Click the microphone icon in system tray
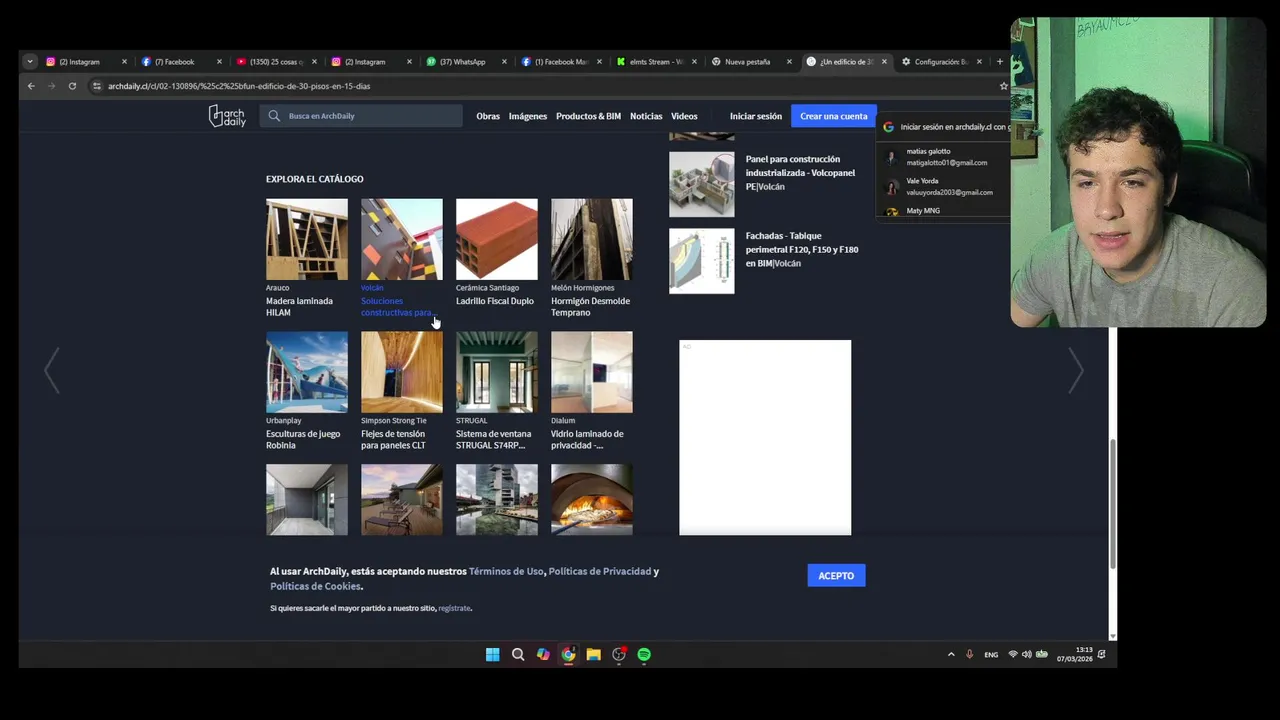Viewport: 1280px width, 720px height. [x=969, y=654]
